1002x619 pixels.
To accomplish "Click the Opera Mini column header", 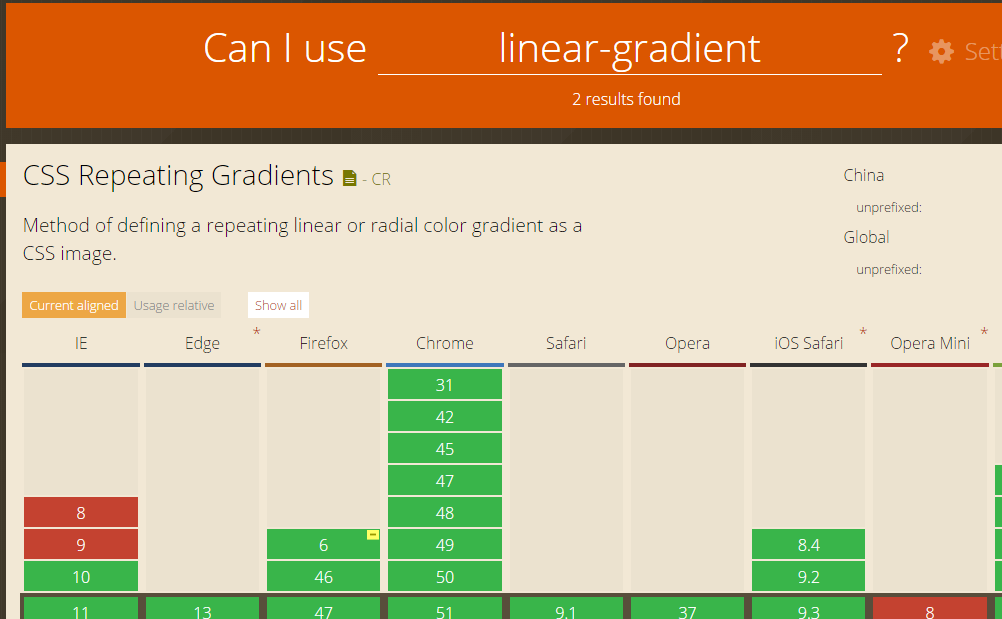I will (930, 344).
